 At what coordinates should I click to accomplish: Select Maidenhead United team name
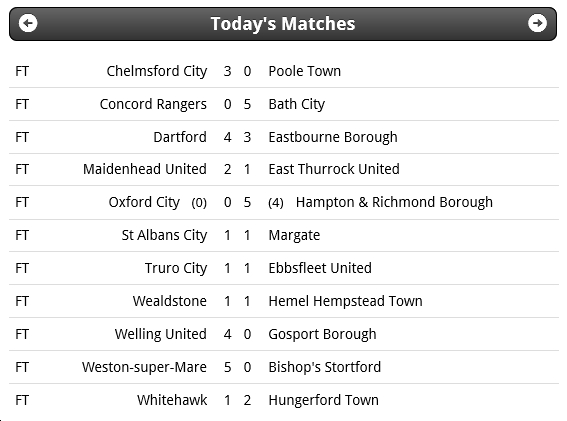click(x=145, y=169)
